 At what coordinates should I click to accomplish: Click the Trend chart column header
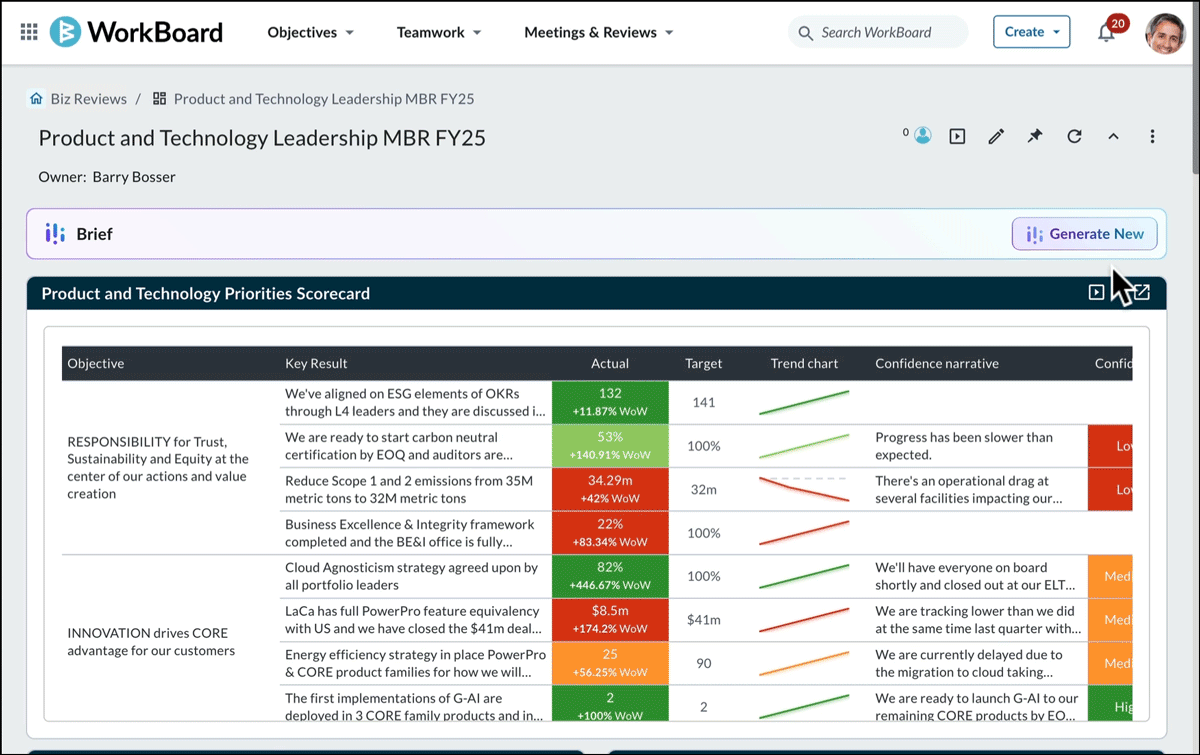point(805,363)
